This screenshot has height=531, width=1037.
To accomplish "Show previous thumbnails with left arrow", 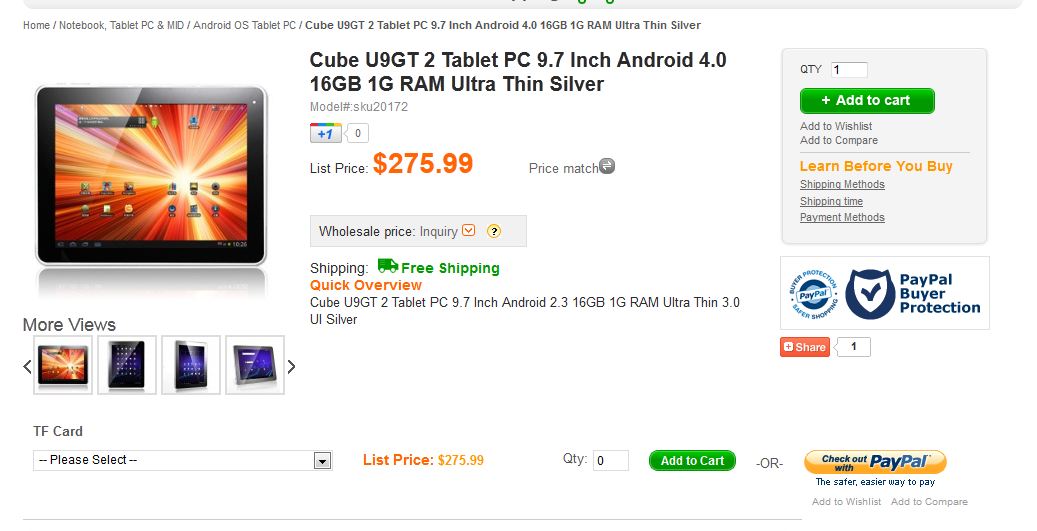I will tap(28, 366).
